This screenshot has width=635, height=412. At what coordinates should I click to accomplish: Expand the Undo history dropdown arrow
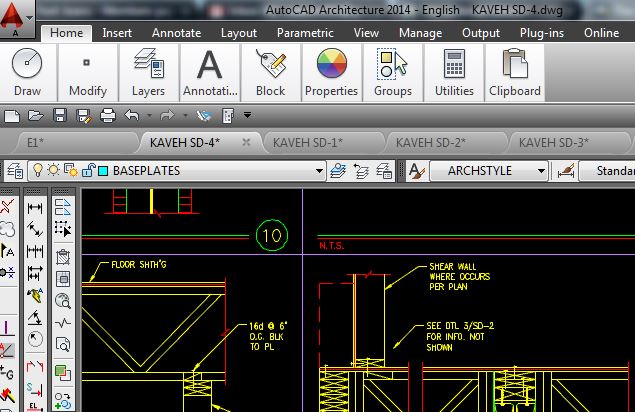pos(149,116)
